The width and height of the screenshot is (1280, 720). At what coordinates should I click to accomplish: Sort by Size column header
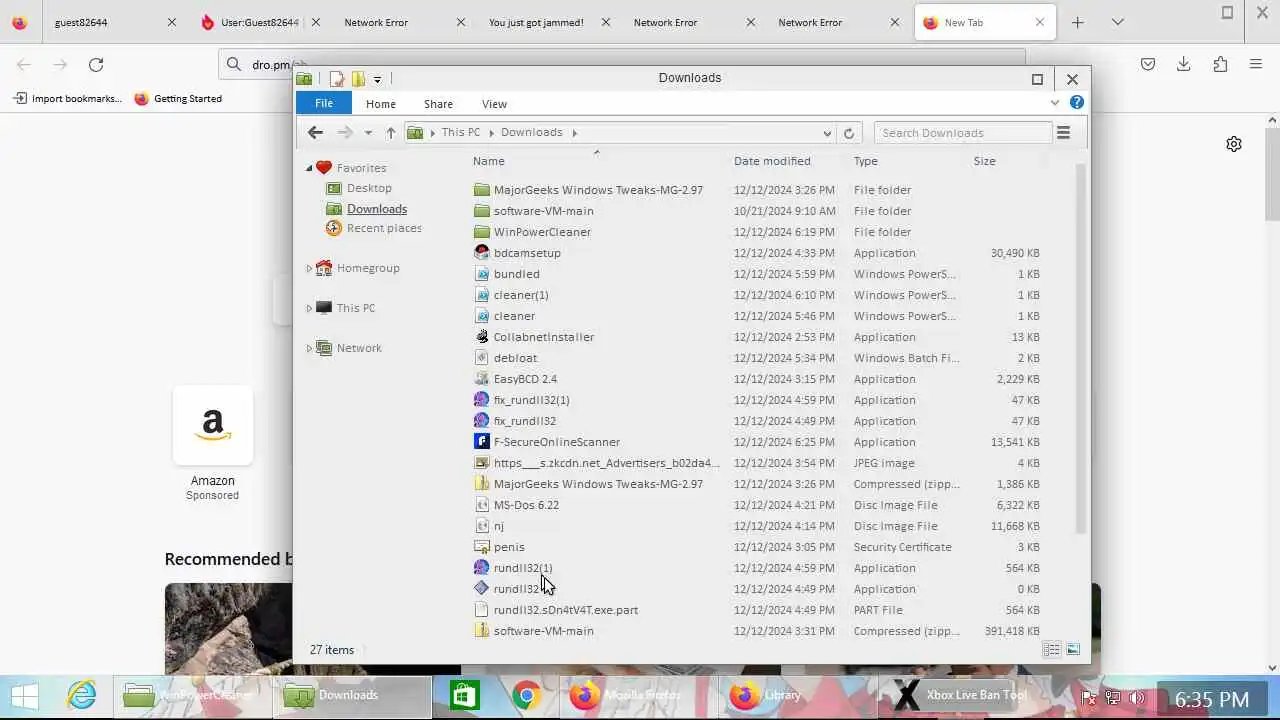point(985,161)
